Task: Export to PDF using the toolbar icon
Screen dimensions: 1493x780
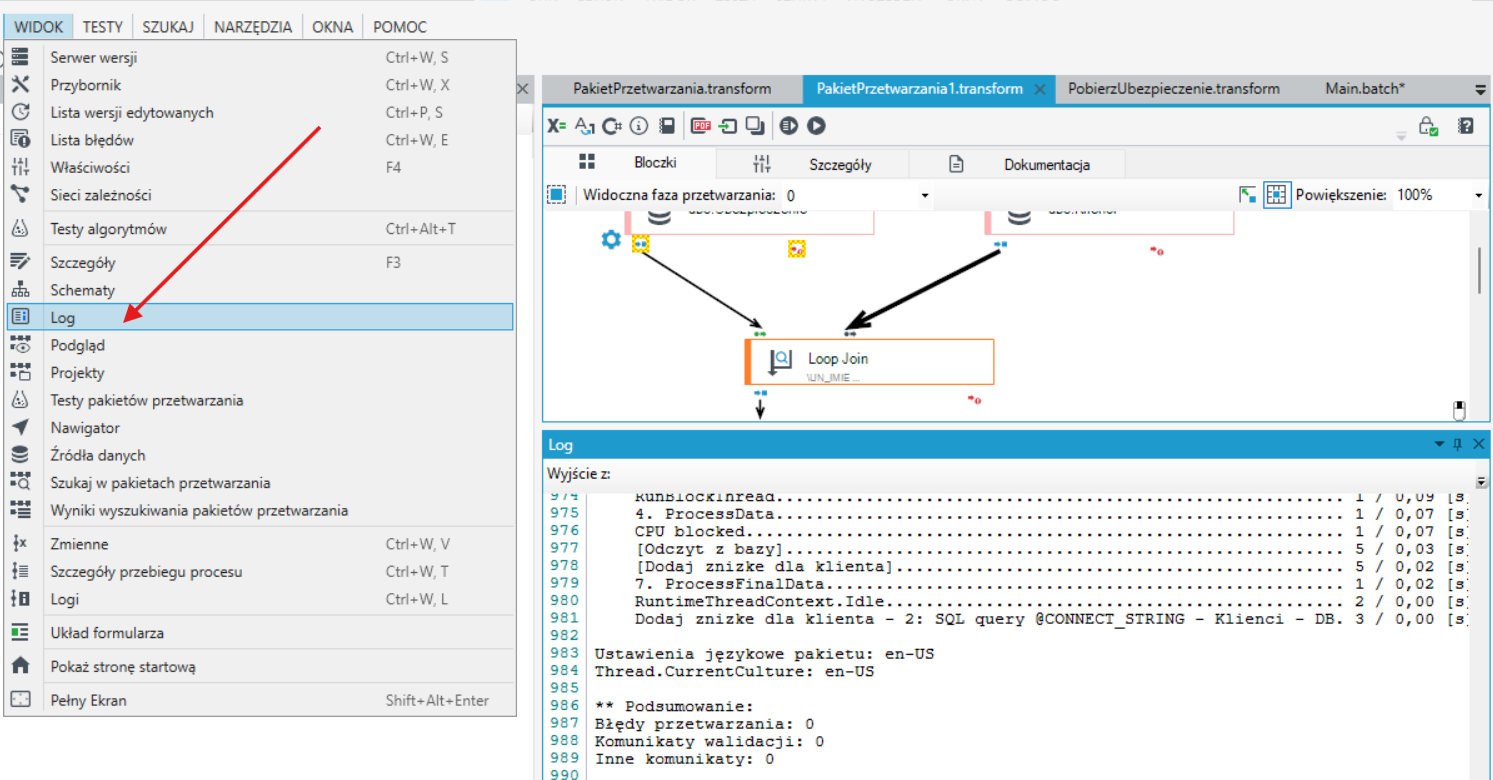Action: (702, 126)
